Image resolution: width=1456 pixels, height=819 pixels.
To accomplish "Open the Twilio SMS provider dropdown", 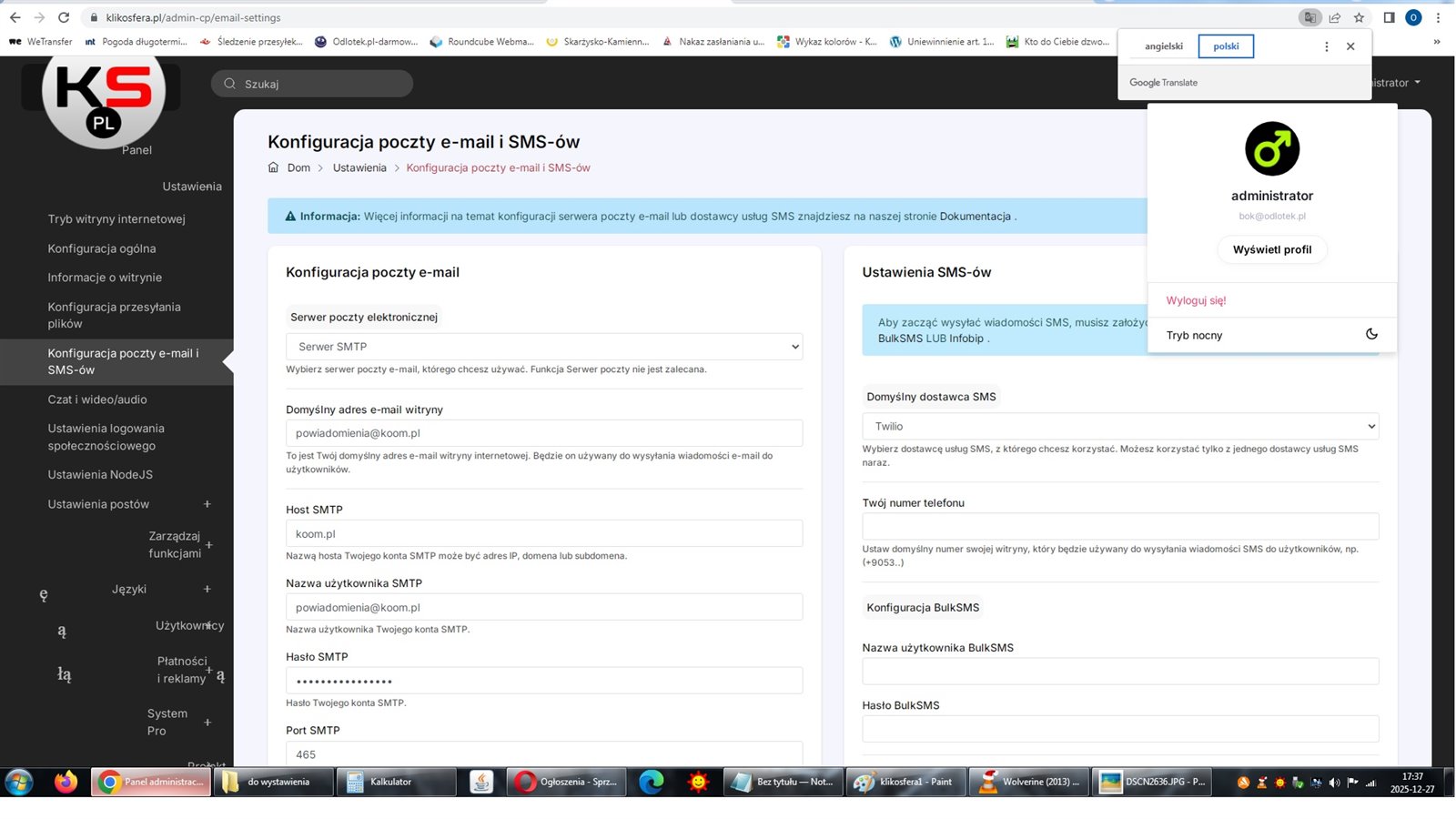I will pyautogui.click(x=1119, y=426).
